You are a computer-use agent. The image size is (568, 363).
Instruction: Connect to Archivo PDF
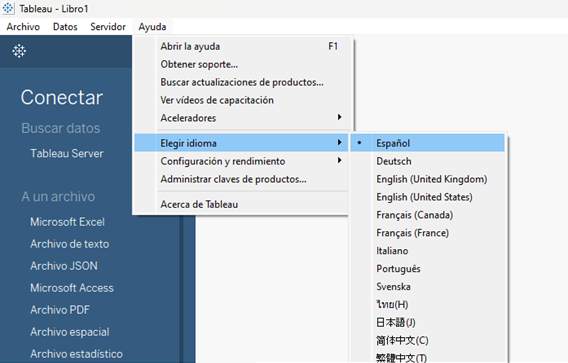[60, 310]
